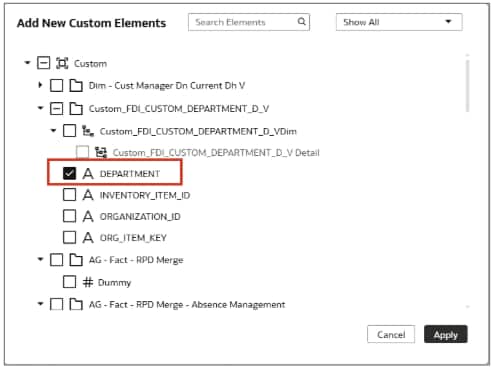Toggle the Custom_FDI_CUSTOM_DEPARTMENT_D_V folder checkbox
The image size is (495, 370).
coord(56,108)
